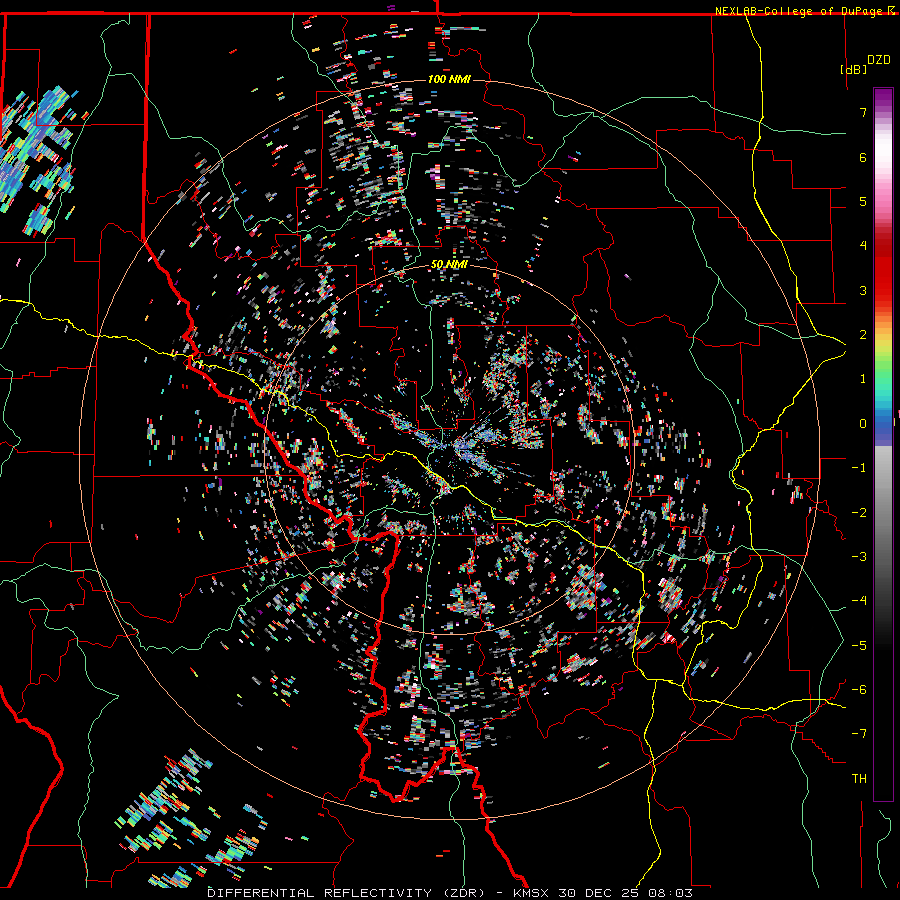Click the -2 value on the scale

(859, 513)
